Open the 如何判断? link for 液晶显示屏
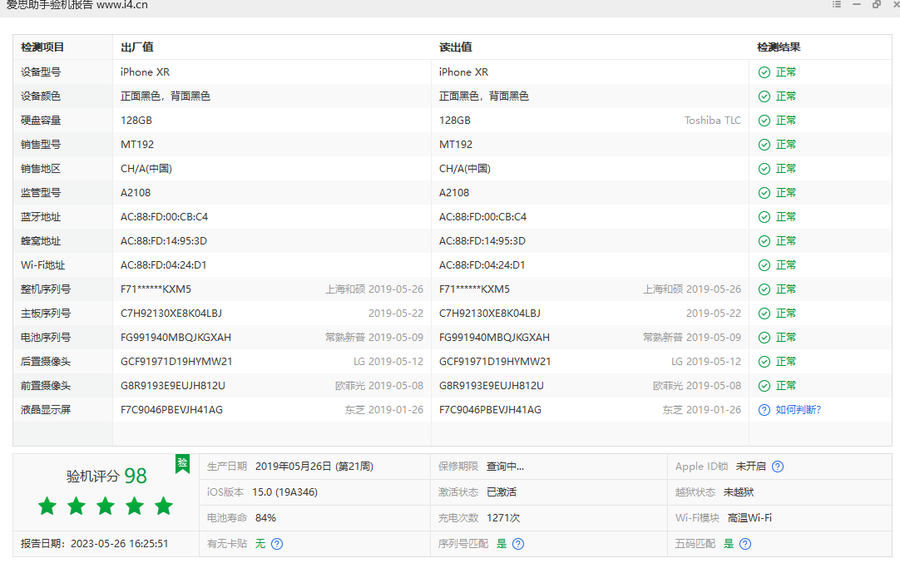This screenshot has width=900, height=573. coord(798,410)
